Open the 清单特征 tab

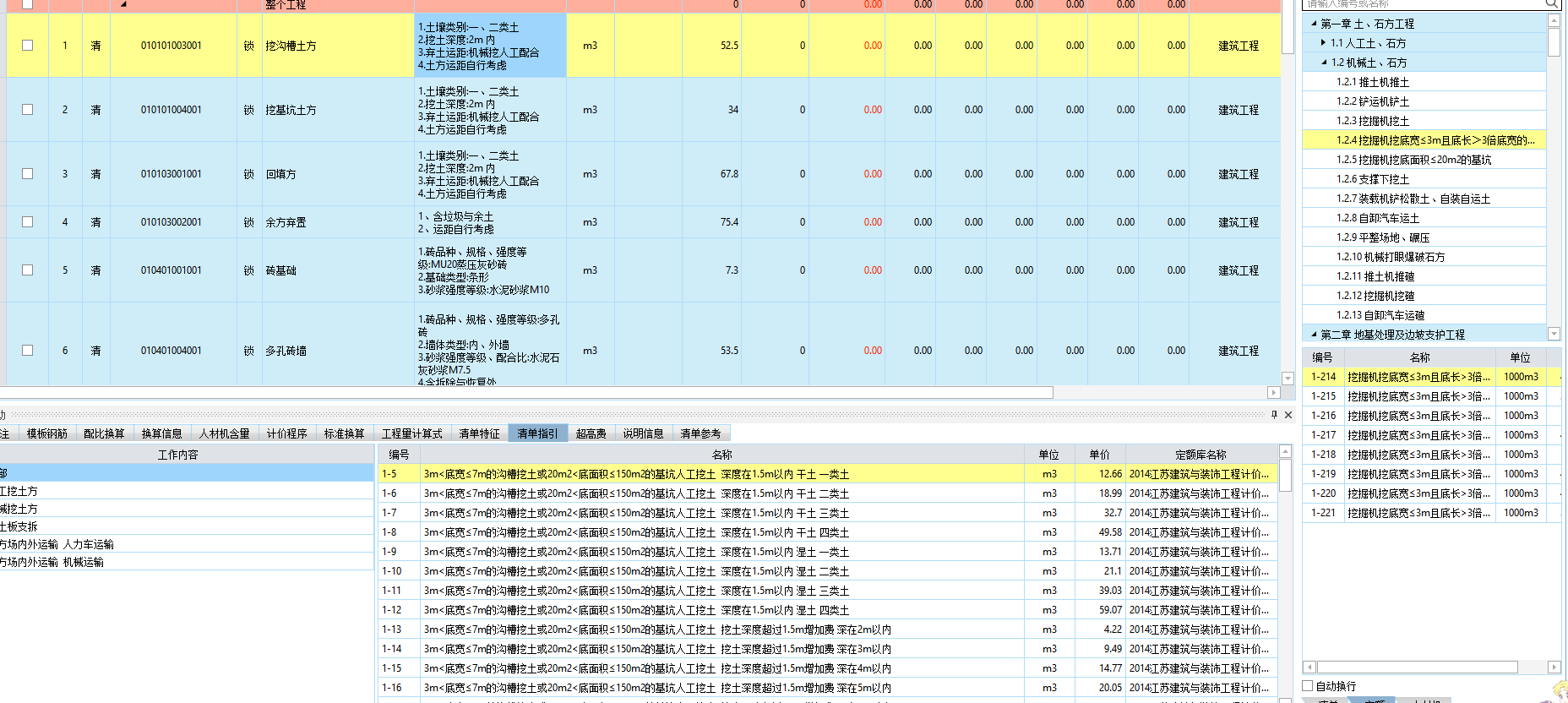(x=479, y=433)
